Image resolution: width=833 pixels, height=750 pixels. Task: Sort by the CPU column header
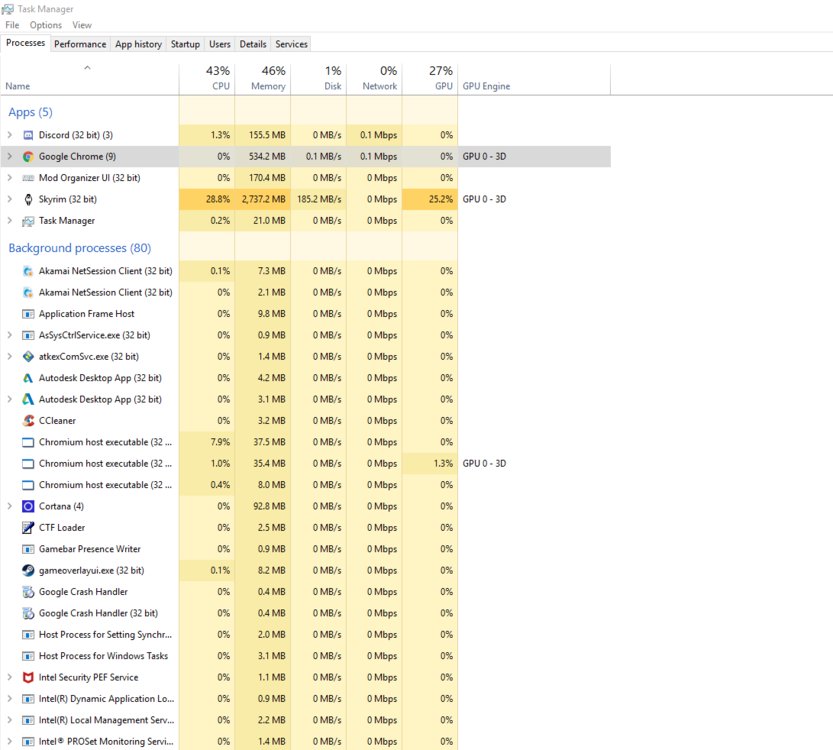pos(207,79)
